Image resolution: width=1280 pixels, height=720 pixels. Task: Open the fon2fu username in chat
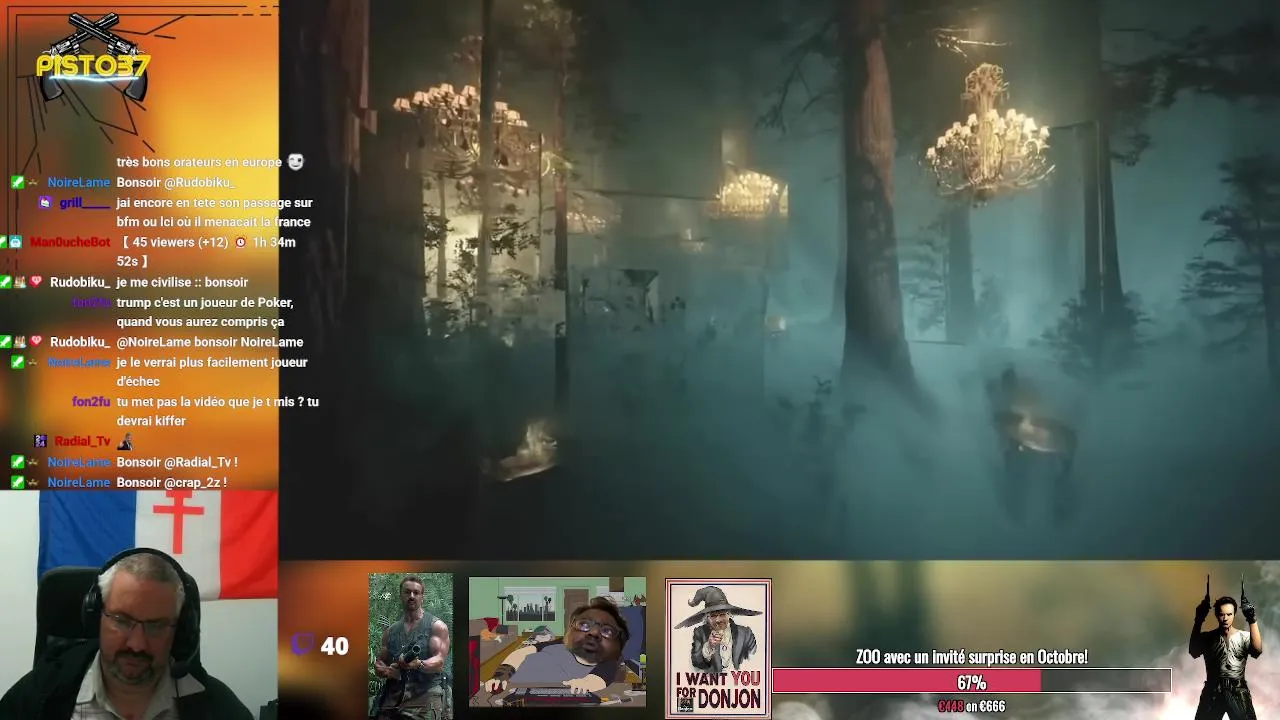(91, 402)
